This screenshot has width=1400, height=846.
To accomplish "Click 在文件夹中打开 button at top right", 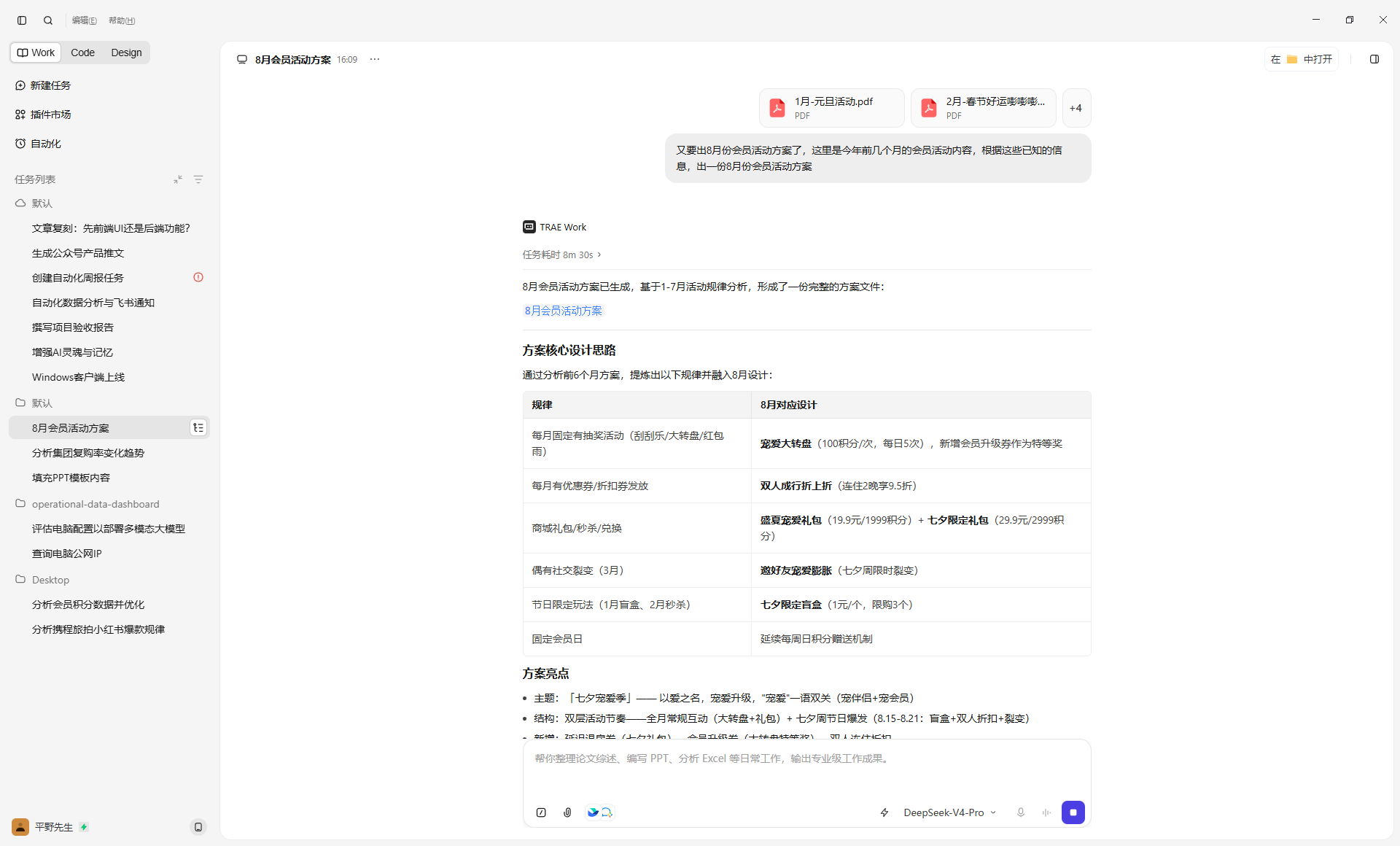I will (x=1302, y=60).
